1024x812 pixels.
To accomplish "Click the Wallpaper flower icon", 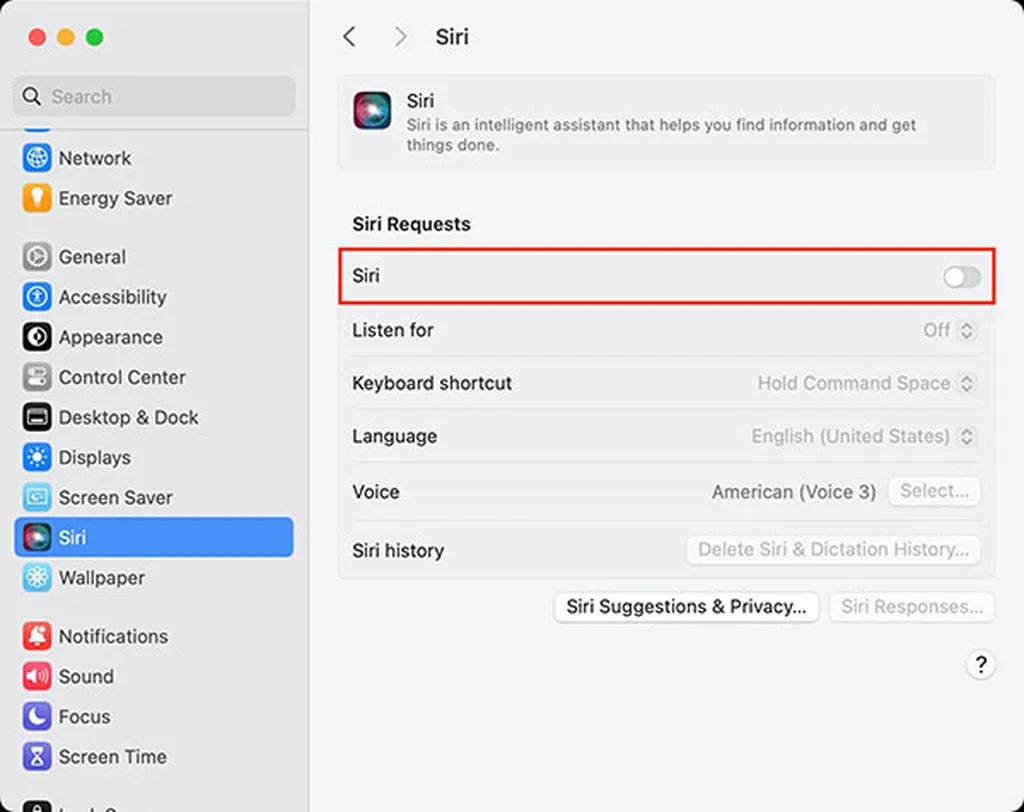I will [x=37, y=577].
